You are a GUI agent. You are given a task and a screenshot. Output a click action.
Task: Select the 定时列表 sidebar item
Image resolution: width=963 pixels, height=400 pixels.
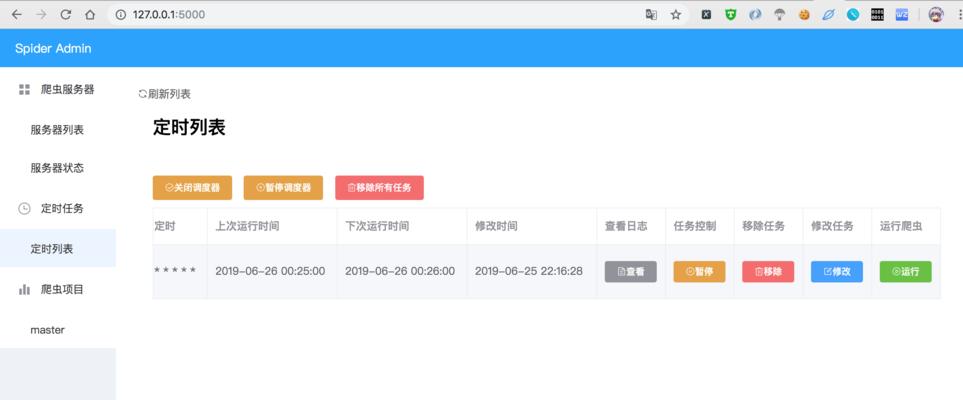pyautogui.click(x=58, y=249)
